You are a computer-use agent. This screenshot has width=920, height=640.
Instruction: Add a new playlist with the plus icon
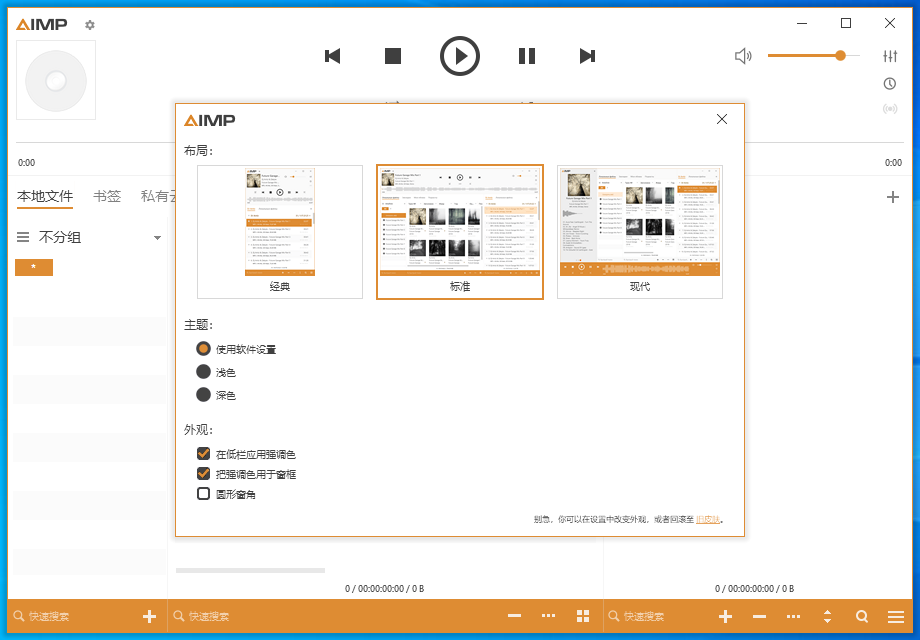point(892,197)
